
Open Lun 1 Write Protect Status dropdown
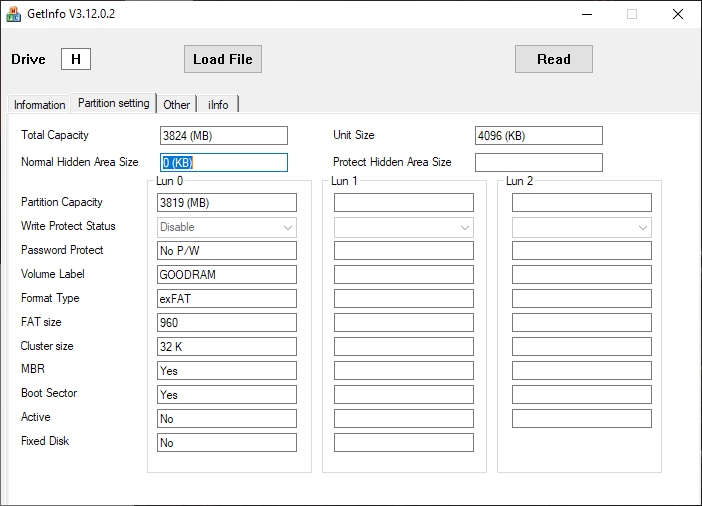coord(403,227)
